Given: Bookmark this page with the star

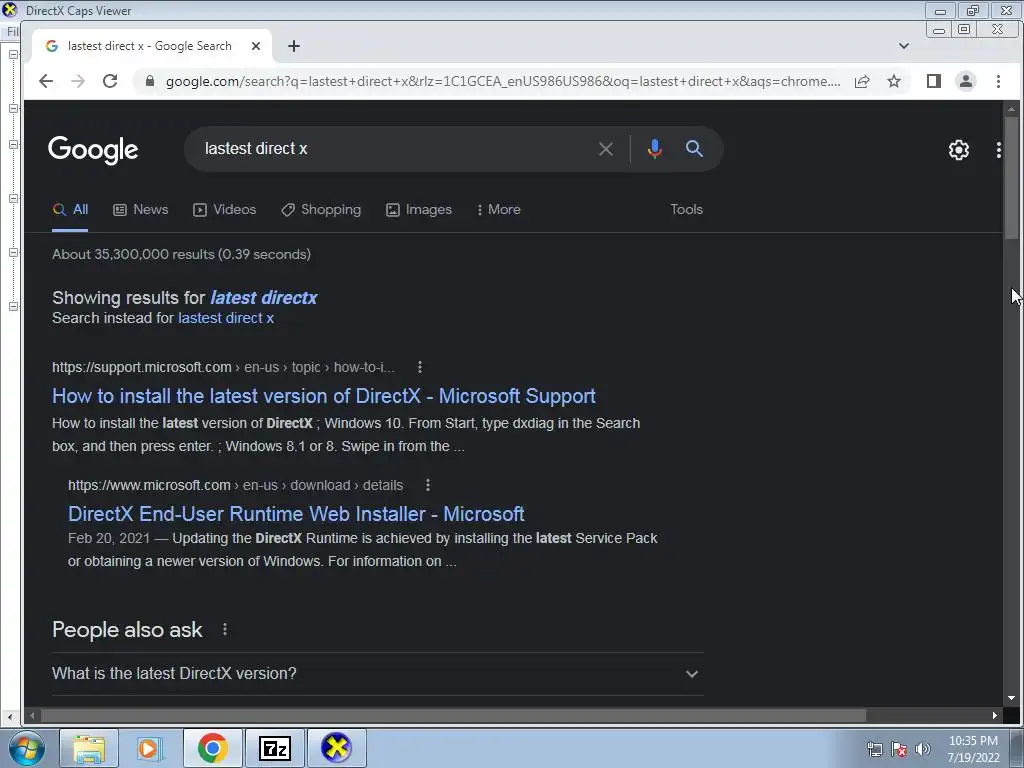Looking at the screenshot, I should tap(894, 81).
